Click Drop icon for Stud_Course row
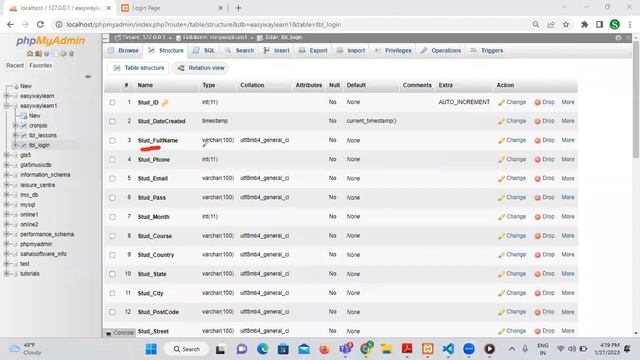Viewport: 640px width, 360px height. tap(538, 236)
